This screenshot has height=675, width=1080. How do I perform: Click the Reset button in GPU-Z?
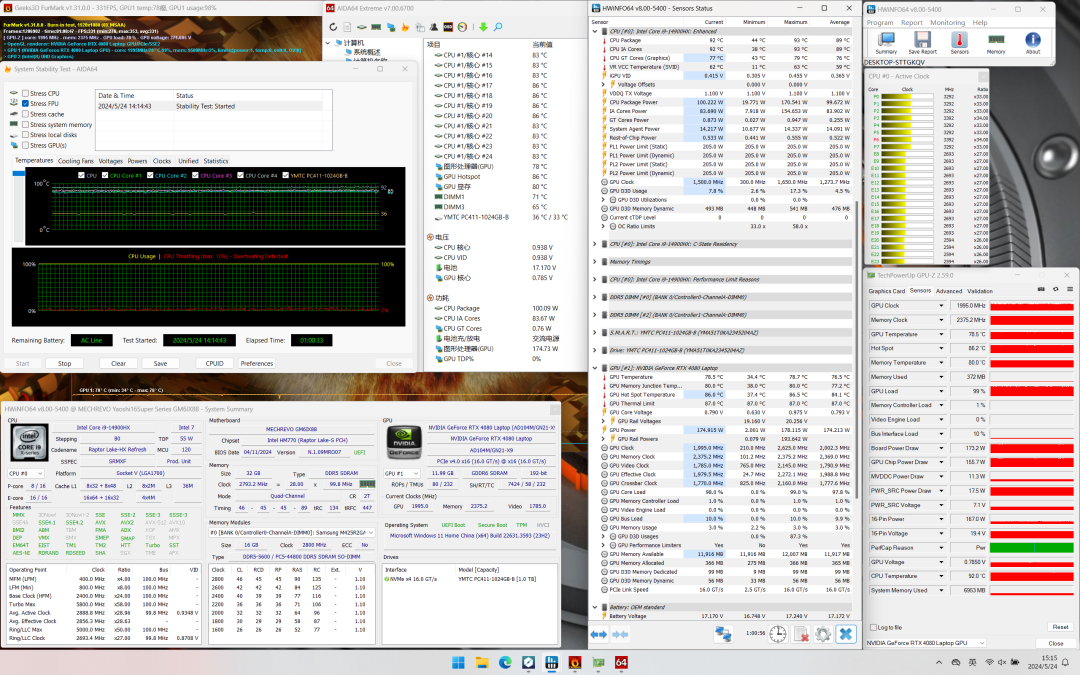coord(1059,627)
